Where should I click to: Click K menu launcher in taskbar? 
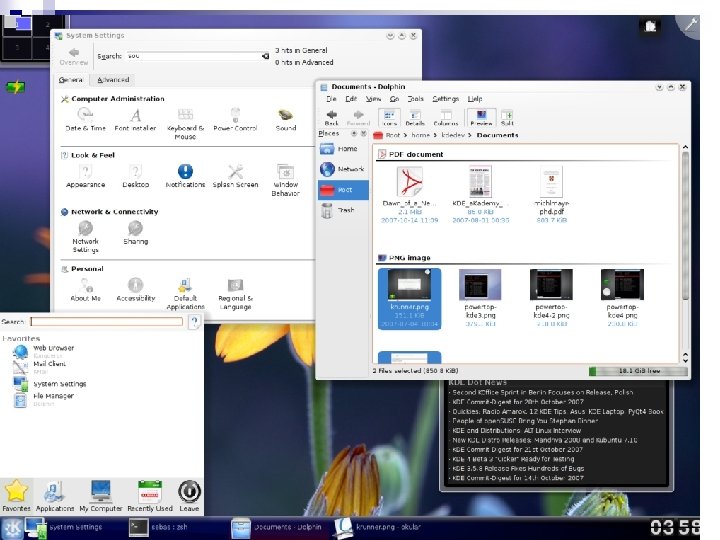11,529
